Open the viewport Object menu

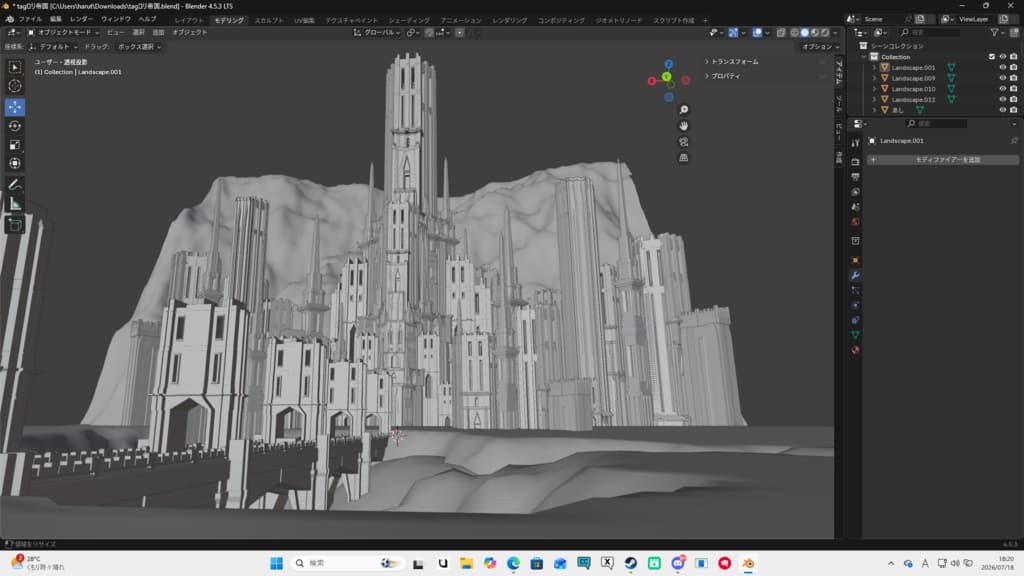tap(189, 32)
